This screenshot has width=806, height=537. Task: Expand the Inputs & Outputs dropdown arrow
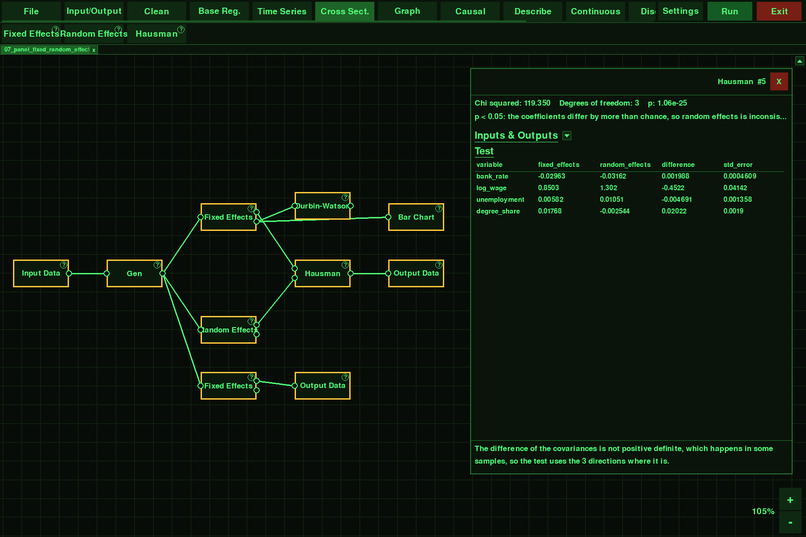click(567, 136)
